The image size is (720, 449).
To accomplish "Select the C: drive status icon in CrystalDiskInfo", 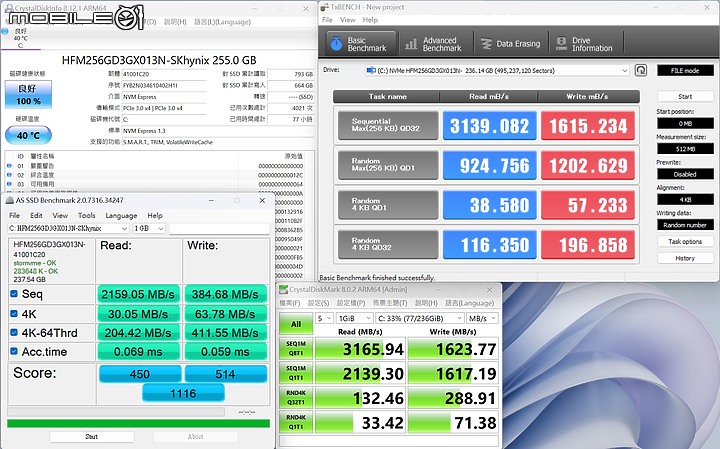I will coord(5,31).
